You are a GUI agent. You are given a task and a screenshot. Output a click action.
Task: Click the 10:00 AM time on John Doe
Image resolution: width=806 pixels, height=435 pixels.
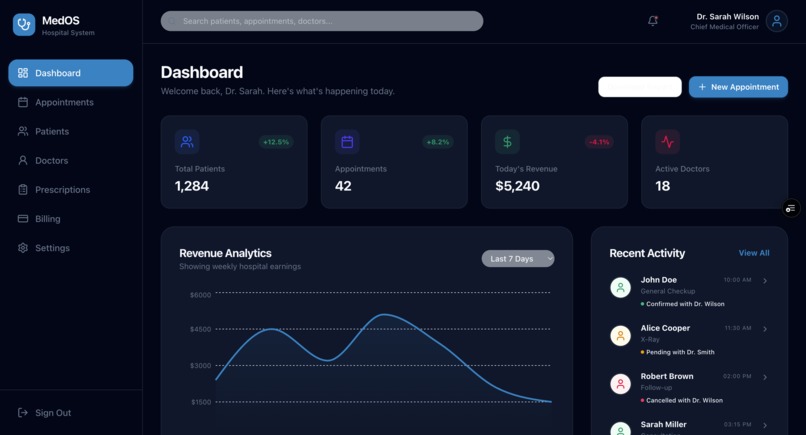(737, 280)
